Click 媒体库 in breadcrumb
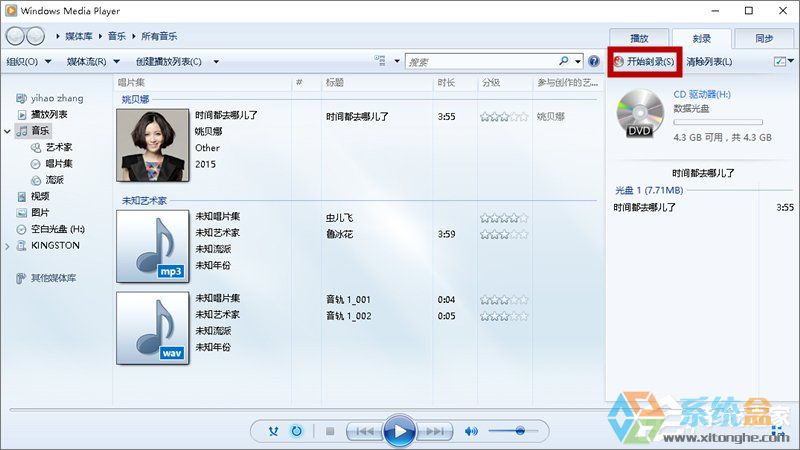 pos(79,36)
